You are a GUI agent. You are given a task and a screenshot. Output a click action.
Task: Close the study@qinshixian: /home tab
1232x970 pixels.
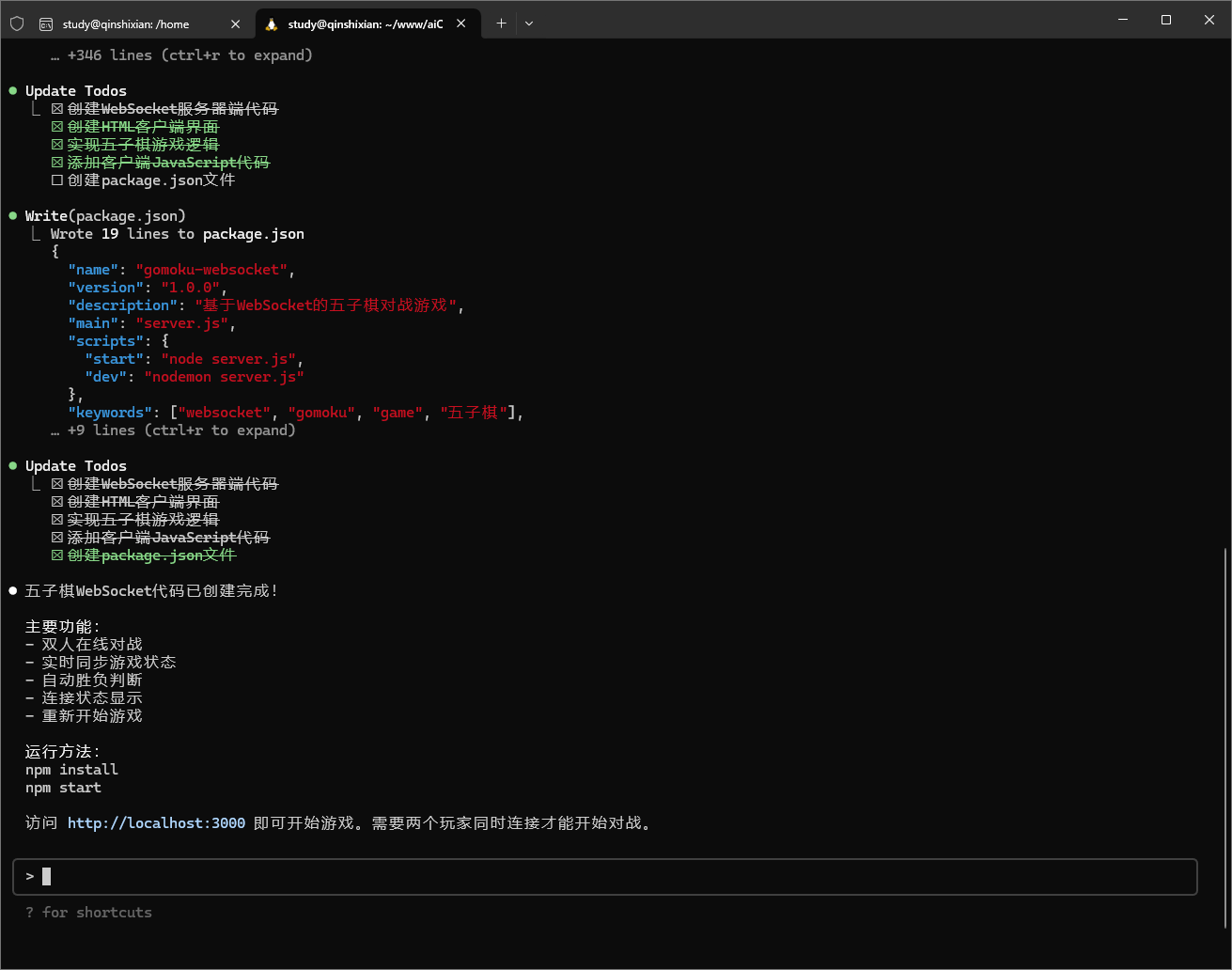236,24
